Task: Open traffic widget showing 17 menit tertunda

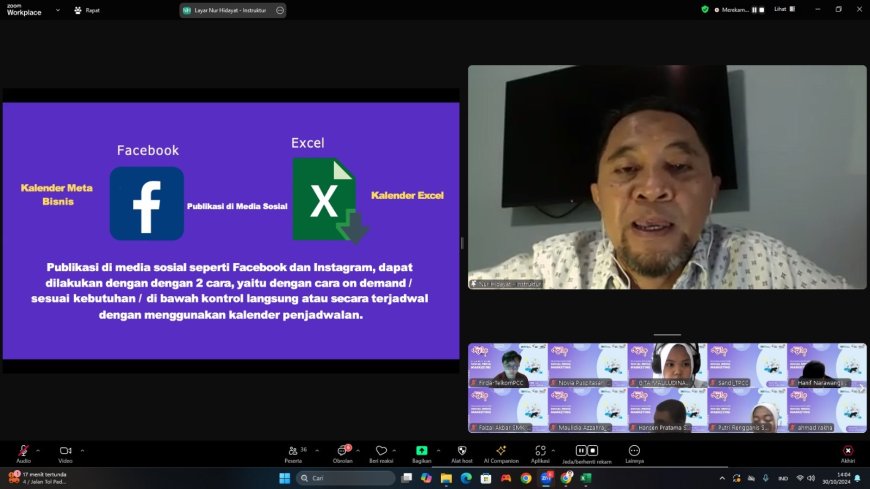Action: point(39,478)
